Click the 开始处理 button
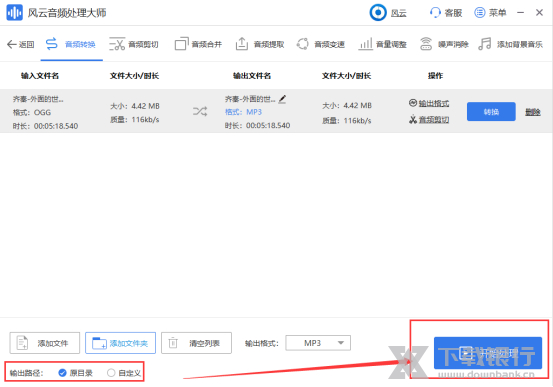 coord(488,353)
